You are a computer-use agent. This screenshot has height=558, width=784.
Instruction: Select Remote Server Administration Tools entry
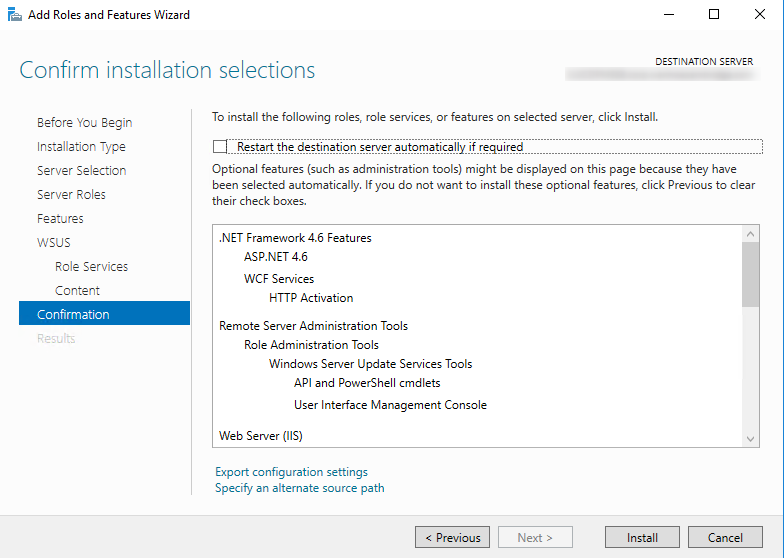click(x=314, y=326)
